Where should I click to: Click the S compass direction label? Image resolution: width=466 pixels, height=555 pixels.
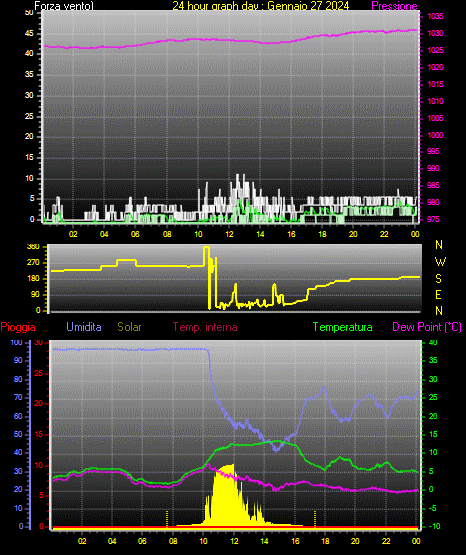point(438,279)
